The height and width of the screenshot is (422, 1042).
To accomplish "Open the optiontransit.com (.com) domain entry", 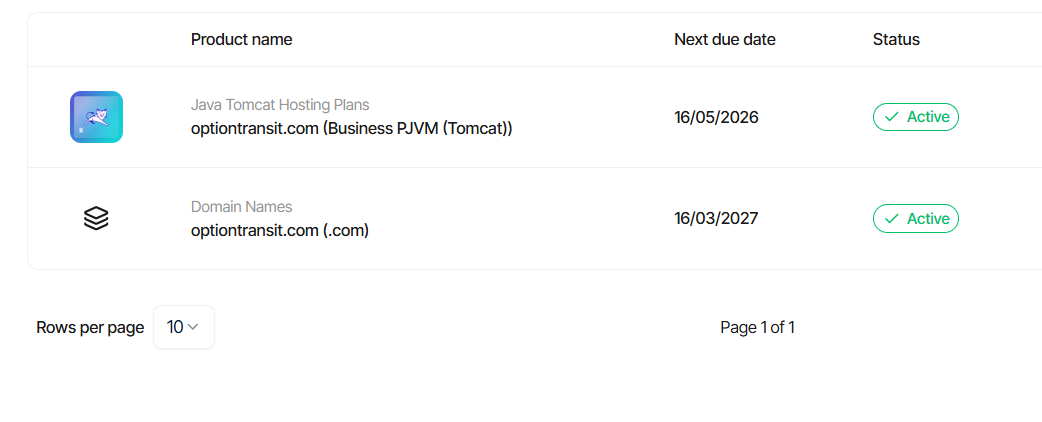I will (280, 230).
